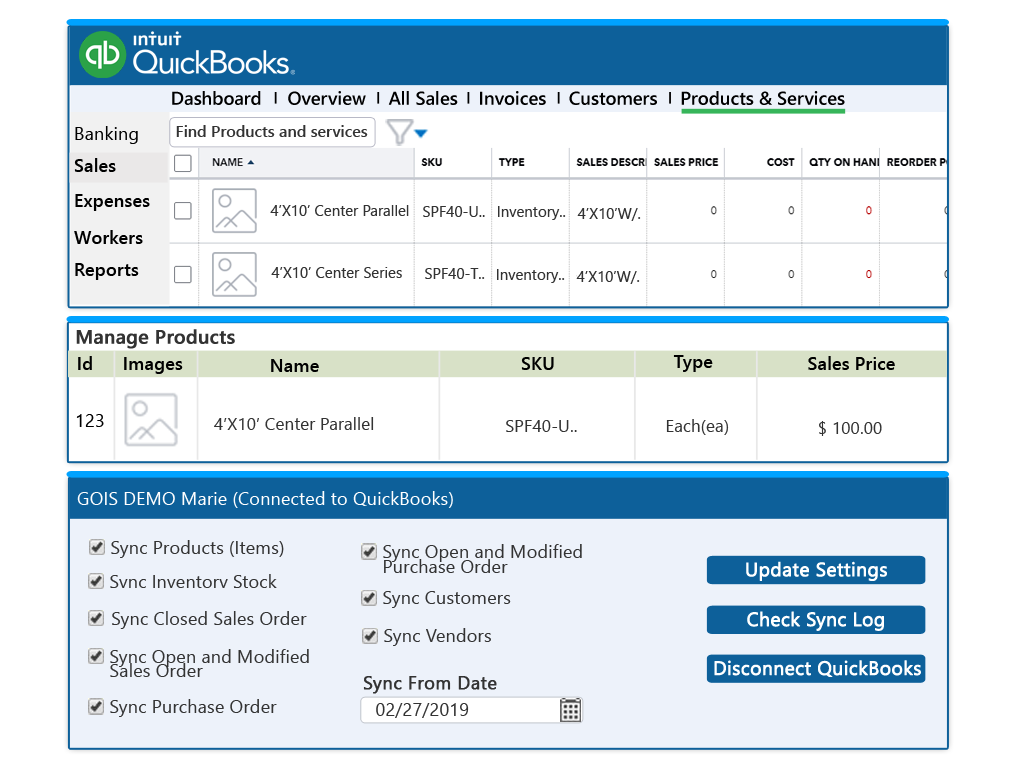
Task: Click SKU cell SPF40-T..
Action: click(x=455, y=274)
